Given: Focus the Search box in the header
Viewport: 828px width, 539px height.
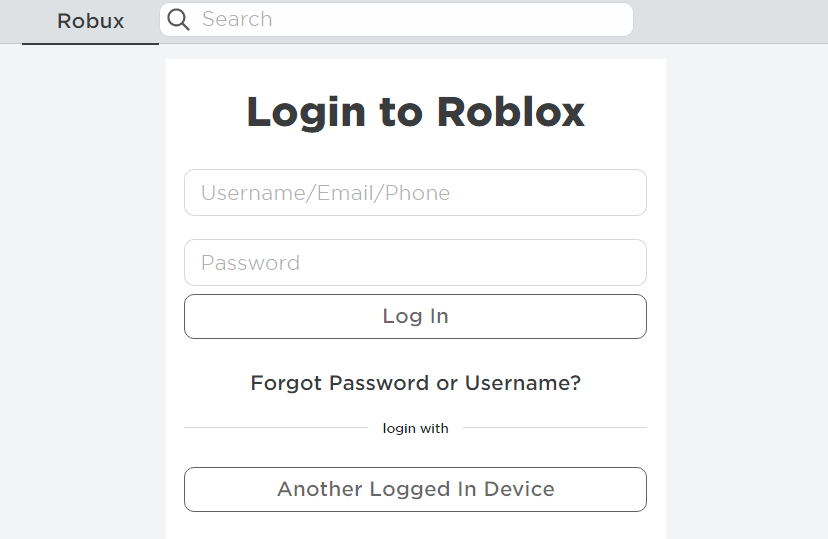Looking at the screenshot, I should click(396, 20).
